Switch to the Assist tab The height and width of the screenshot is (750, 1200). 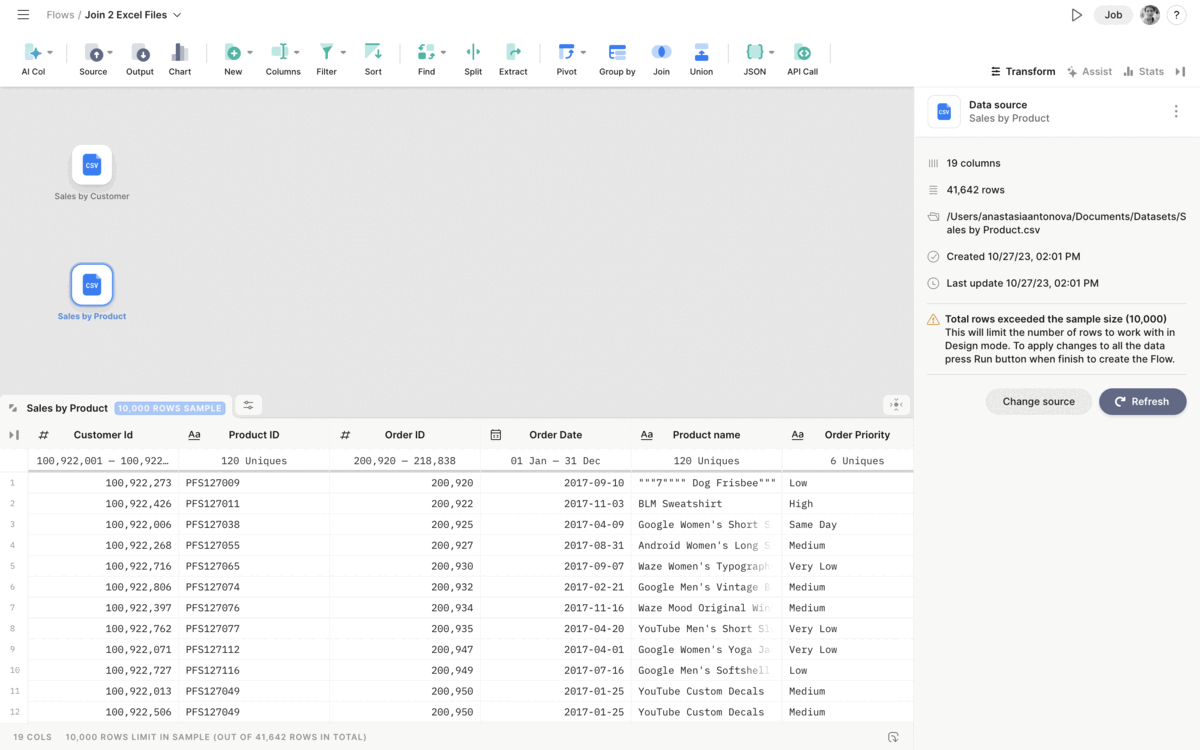tap(1089, 72)
